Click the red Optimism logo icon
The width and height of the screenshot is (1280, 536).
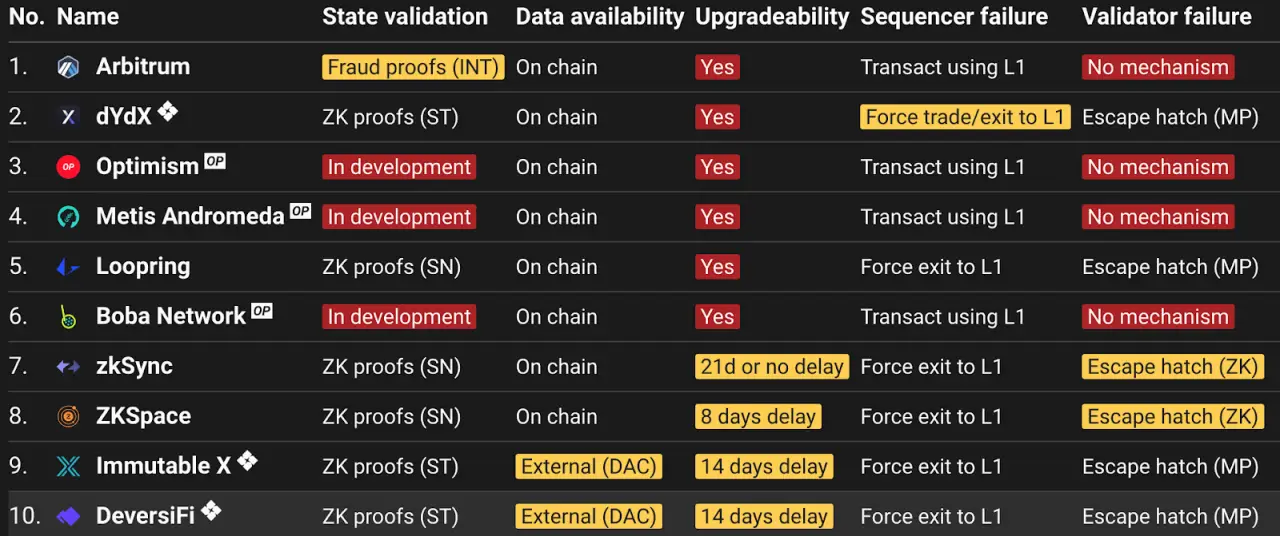[x=68, y=167]
